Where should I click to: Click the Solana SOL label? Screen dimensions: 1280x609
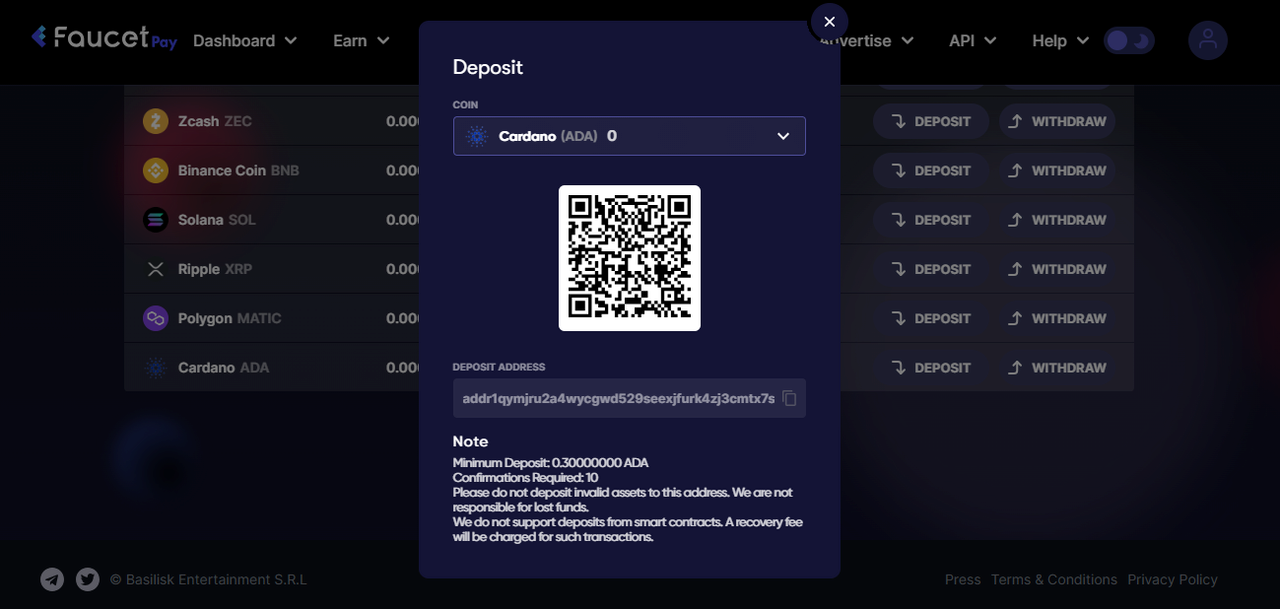[217, 220]
